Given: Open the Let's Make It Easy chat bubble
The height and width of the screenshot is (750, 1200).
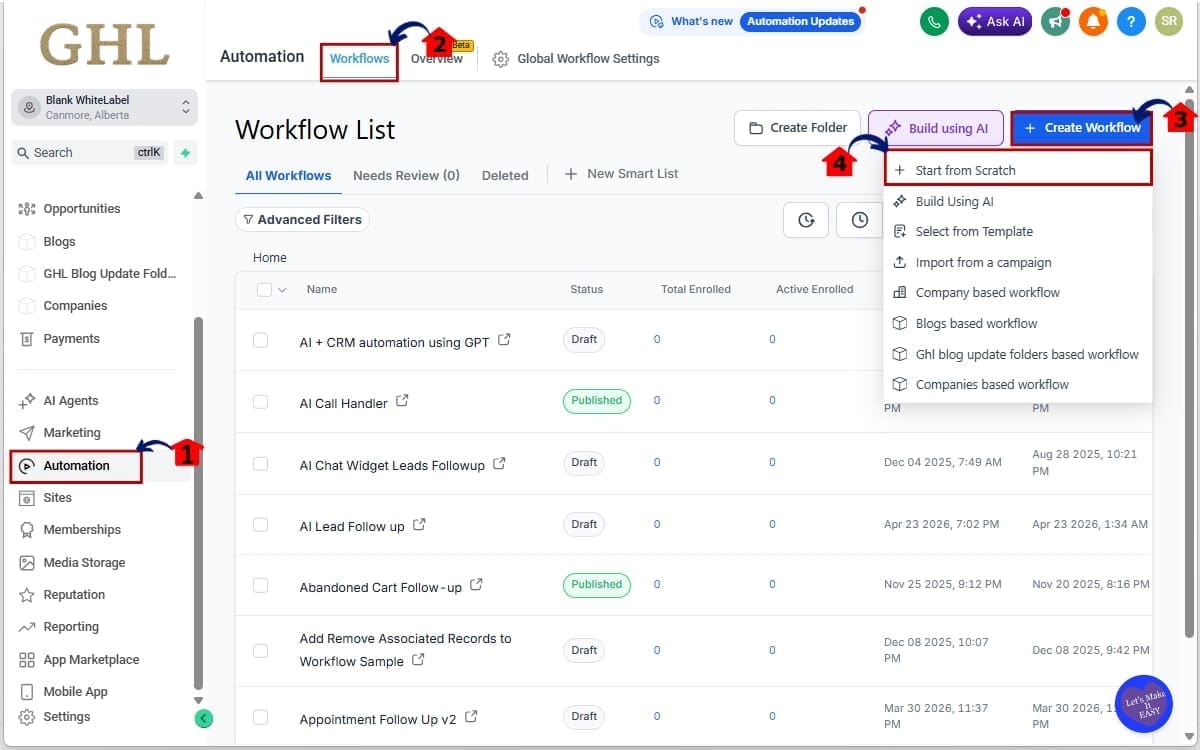Looking at the screenshot, I should click(1143, 704).
